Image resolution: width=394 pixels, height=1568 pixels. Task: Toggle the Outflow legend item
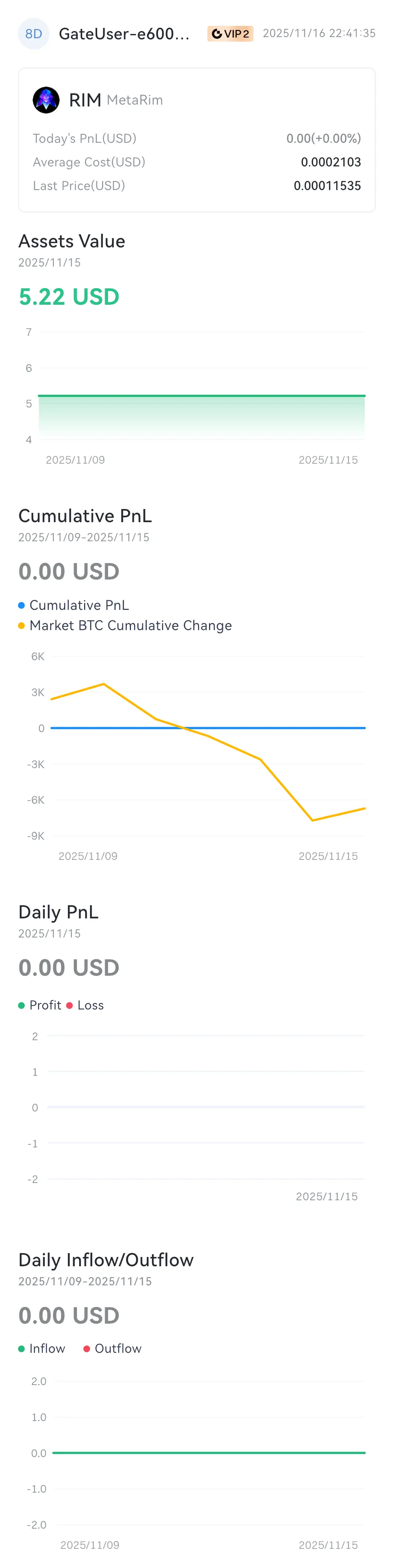(x=112, y=1348)
